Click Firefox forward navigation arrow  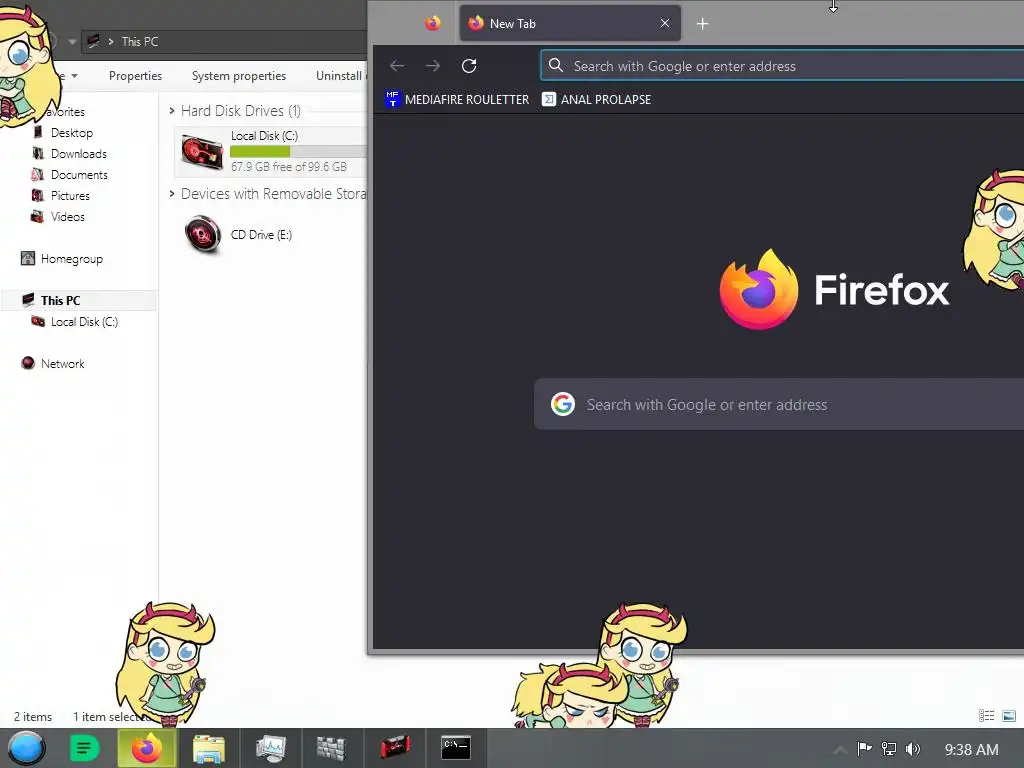pyautogui.click(x=432, y=66)
